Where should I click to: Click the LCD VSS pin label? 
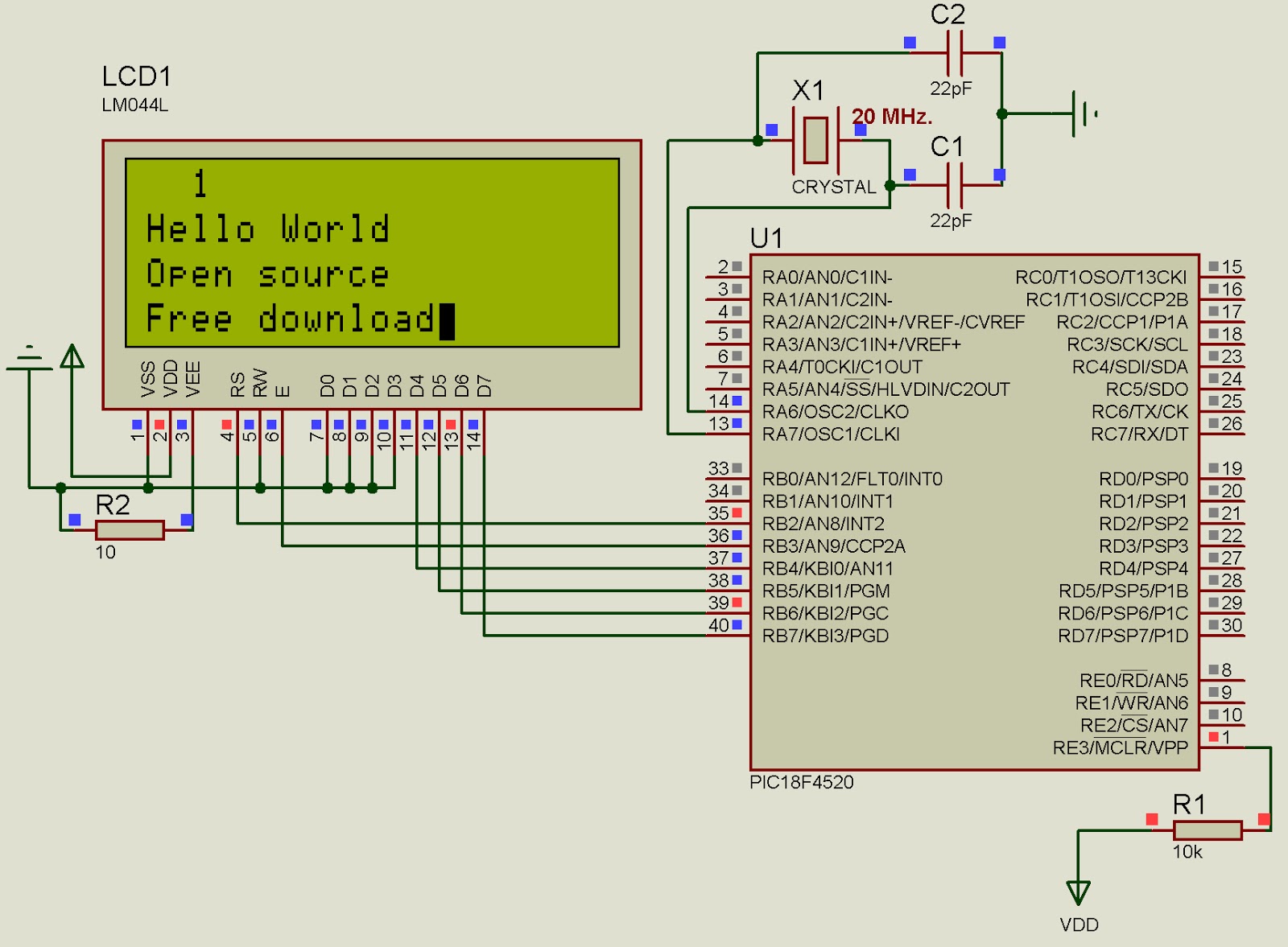click(148, 380)
